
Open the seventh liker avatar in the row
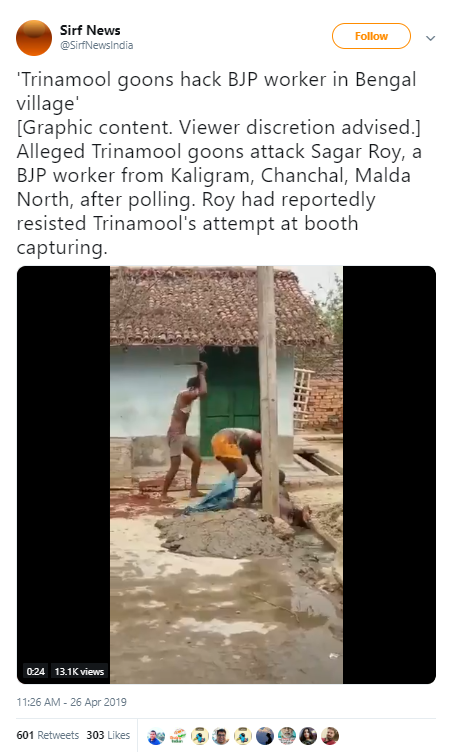pyautogui.click(x=287, y=736)
